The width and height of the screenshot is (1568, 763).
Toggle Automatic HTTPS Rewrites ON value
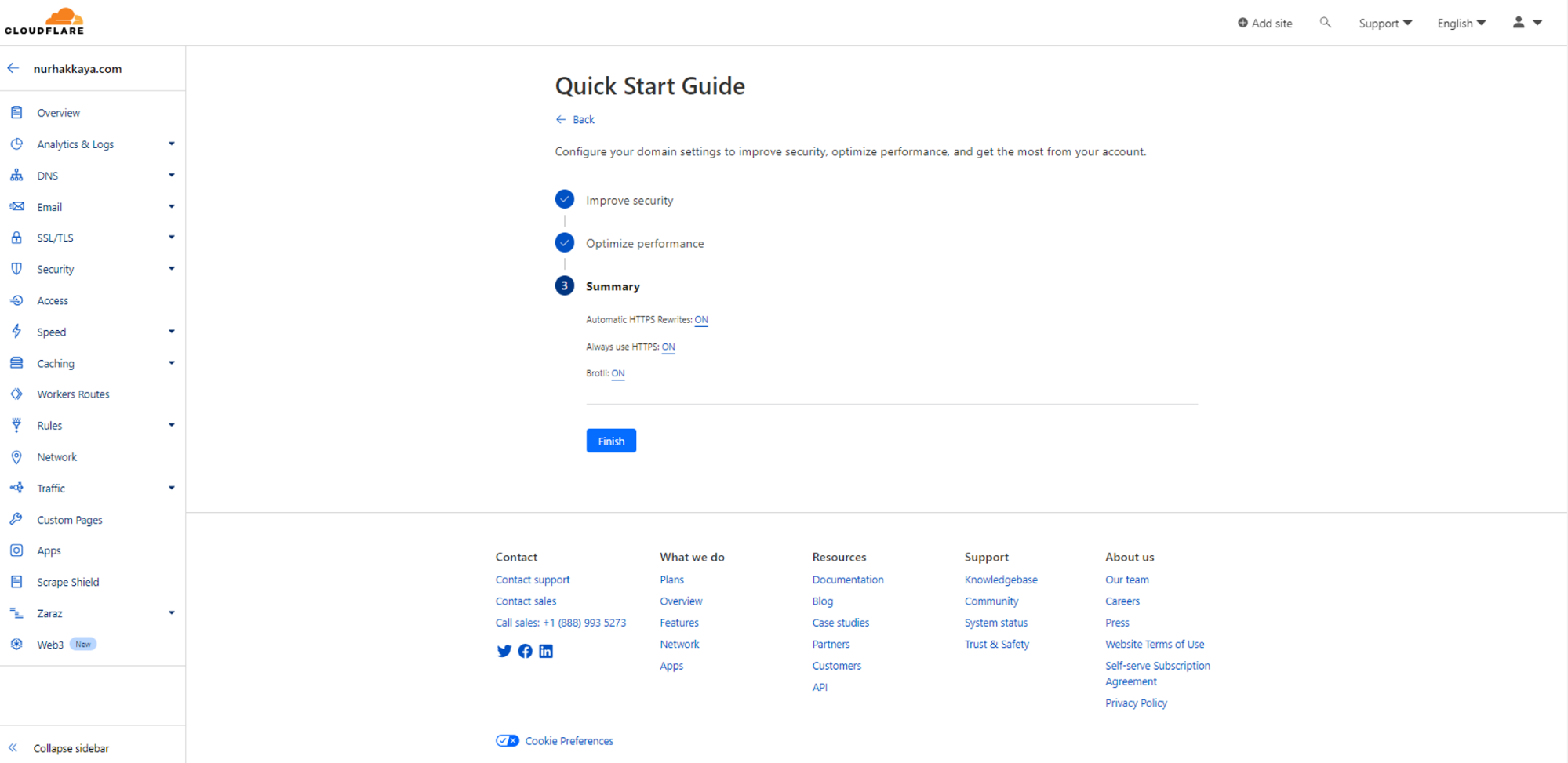point(701,320)
